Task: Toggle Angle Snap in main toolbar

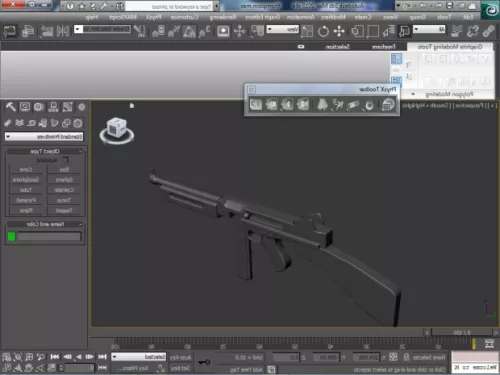Action: click(189, 31)
